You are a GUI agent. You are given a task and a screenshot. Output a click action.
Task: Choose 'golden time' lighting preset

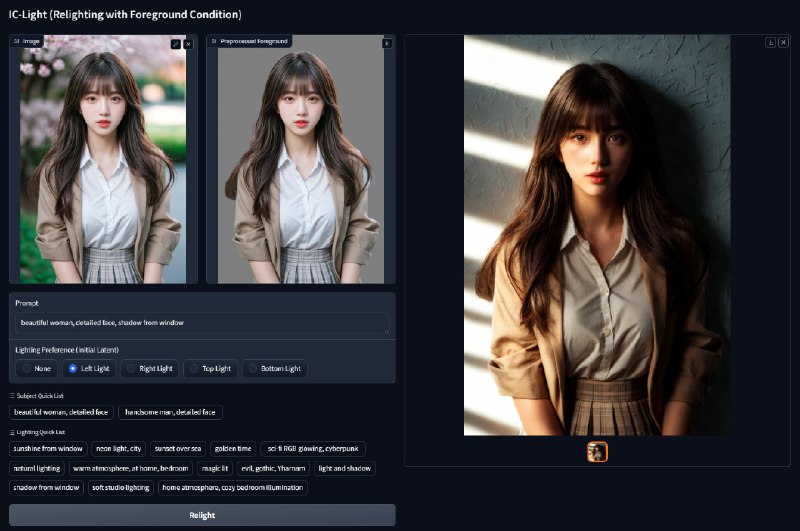coord(232,448)
